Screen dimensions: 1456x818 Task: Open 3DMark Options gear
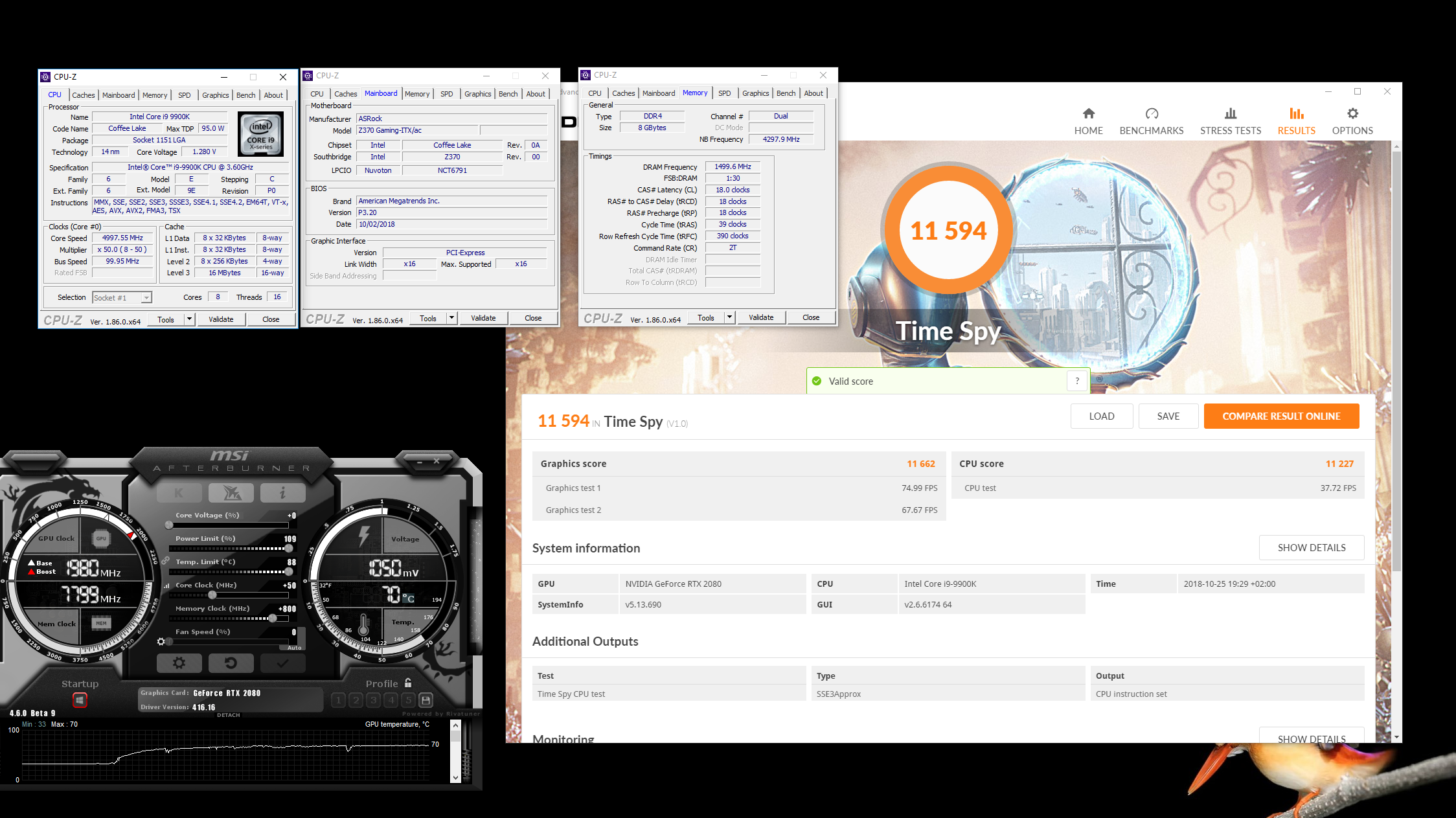pos(1352,121)
